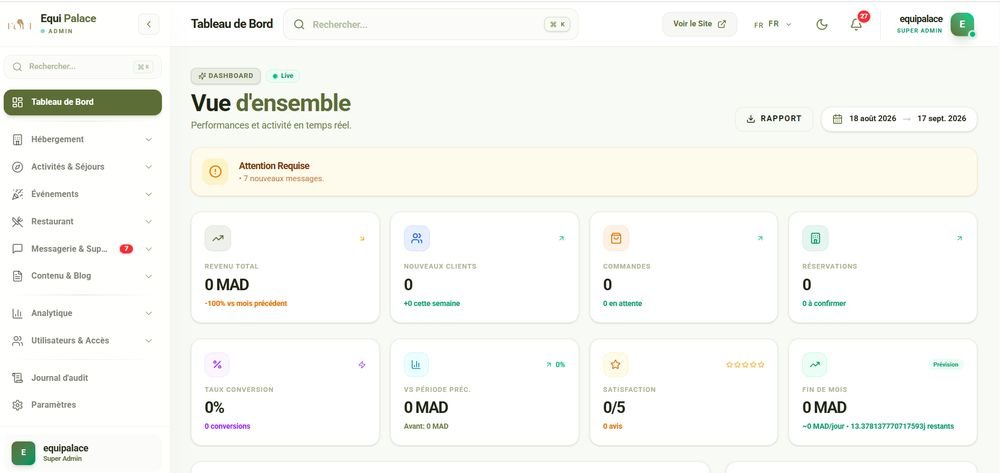
Task: Toggle dark mode moon icon
Action: tap(822, 24)
